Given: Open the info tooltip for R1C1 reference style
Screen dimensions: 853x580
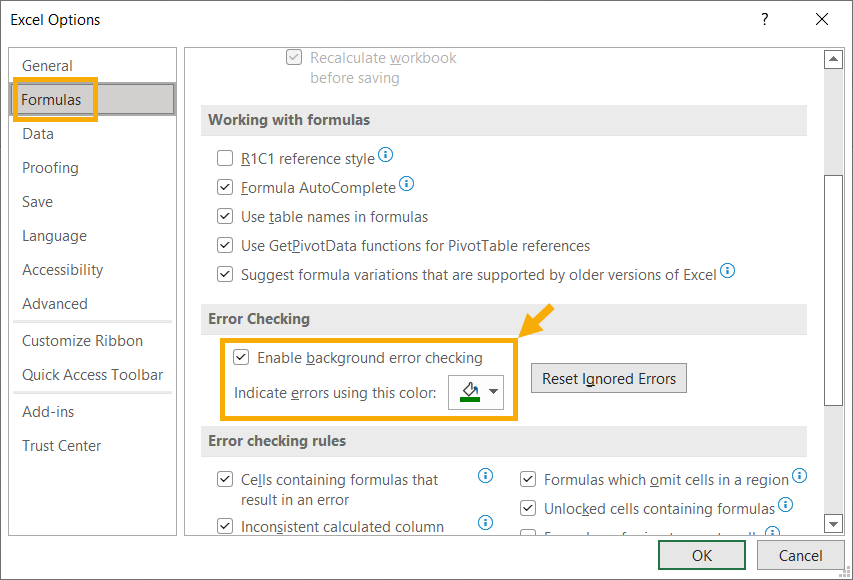Looking at the screenshot, I should [x=385, y=155].
